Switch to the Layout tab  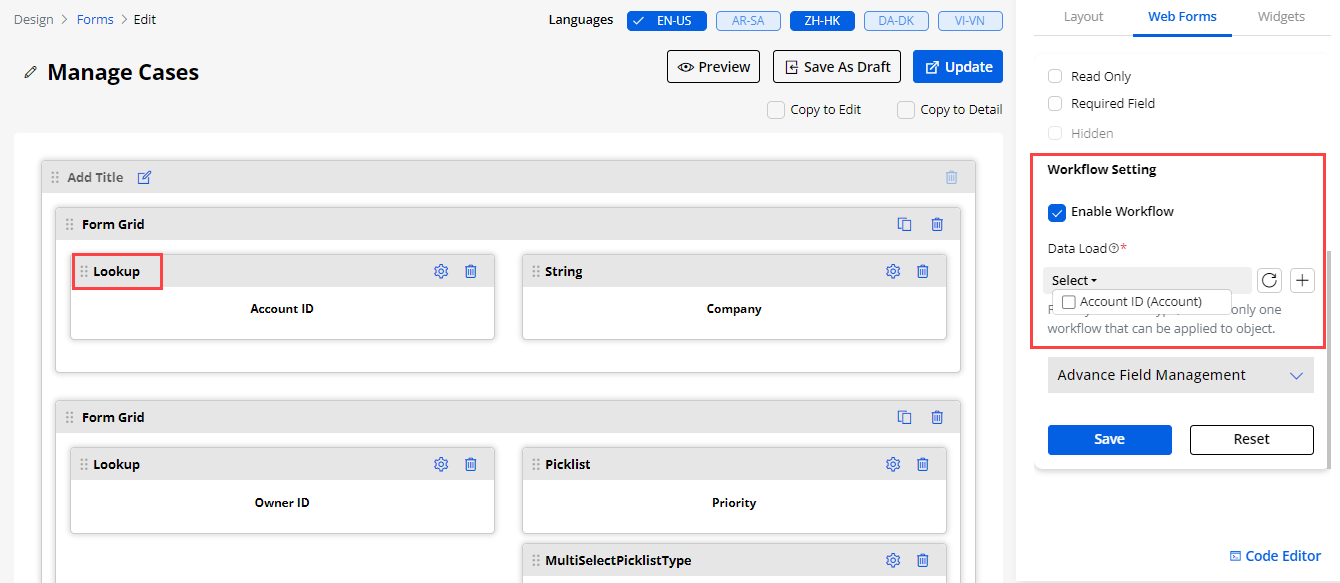click(x=1083, y=17)
